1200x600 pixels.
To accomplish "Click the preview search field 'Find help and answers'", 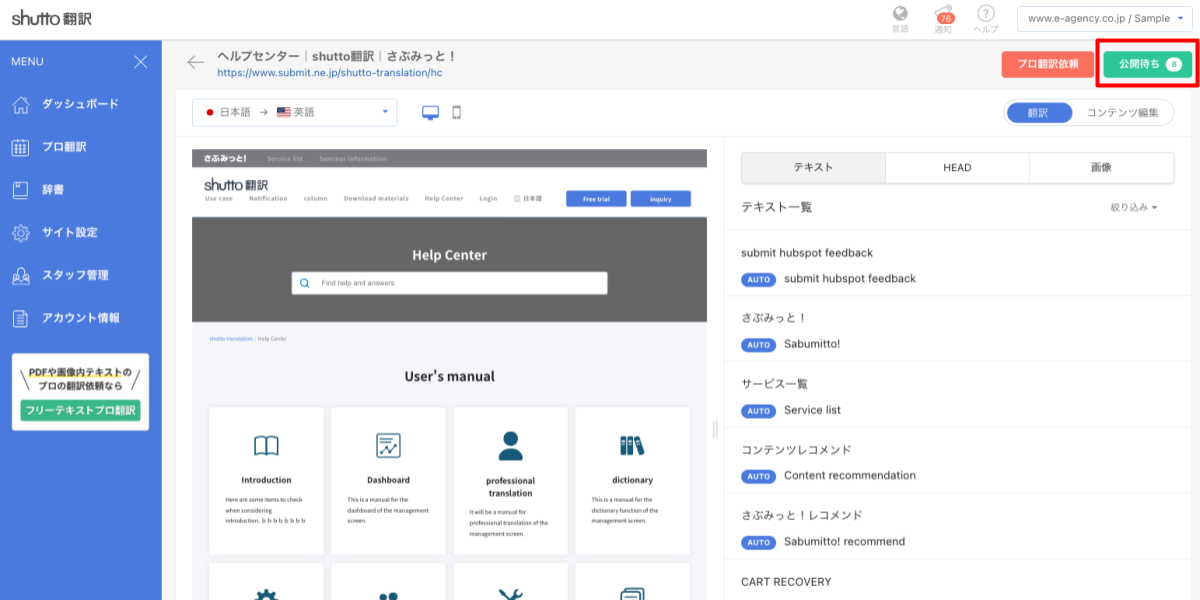I will click(x=449, y=283).
